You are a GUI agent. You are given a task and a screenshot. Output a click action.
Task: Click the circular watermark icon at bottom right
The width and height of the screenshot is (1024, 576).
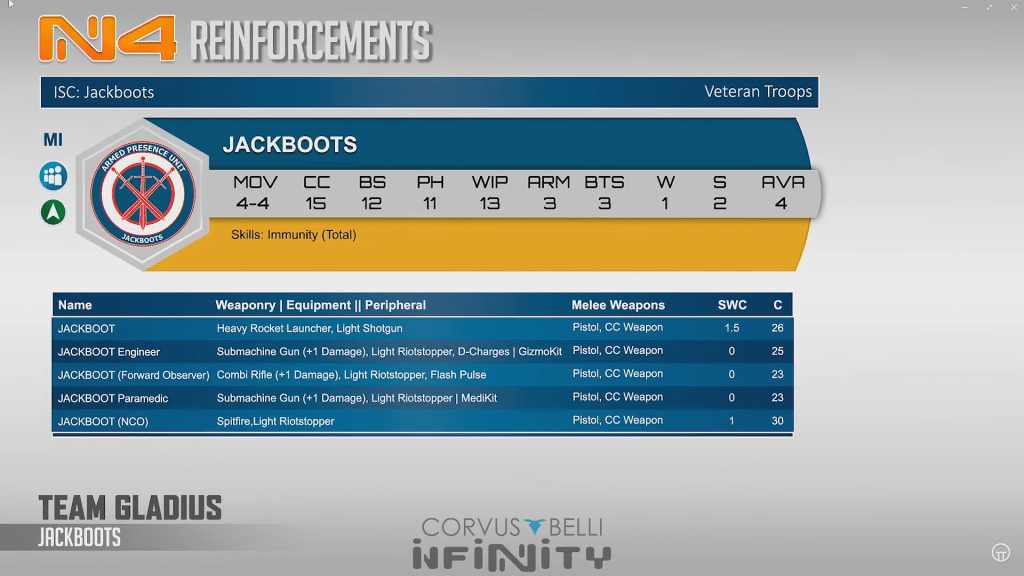[x=999, y=552]
